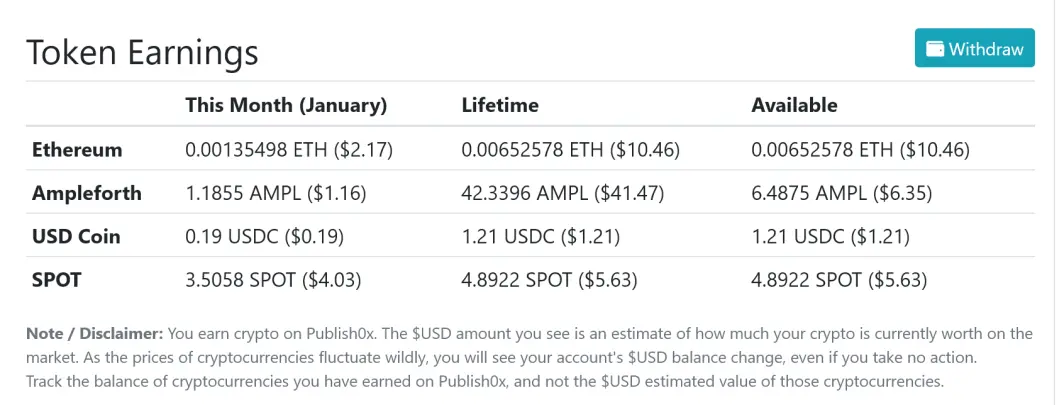
Task: Select the Ampleforth row label
Action: (x=87, y=193)
